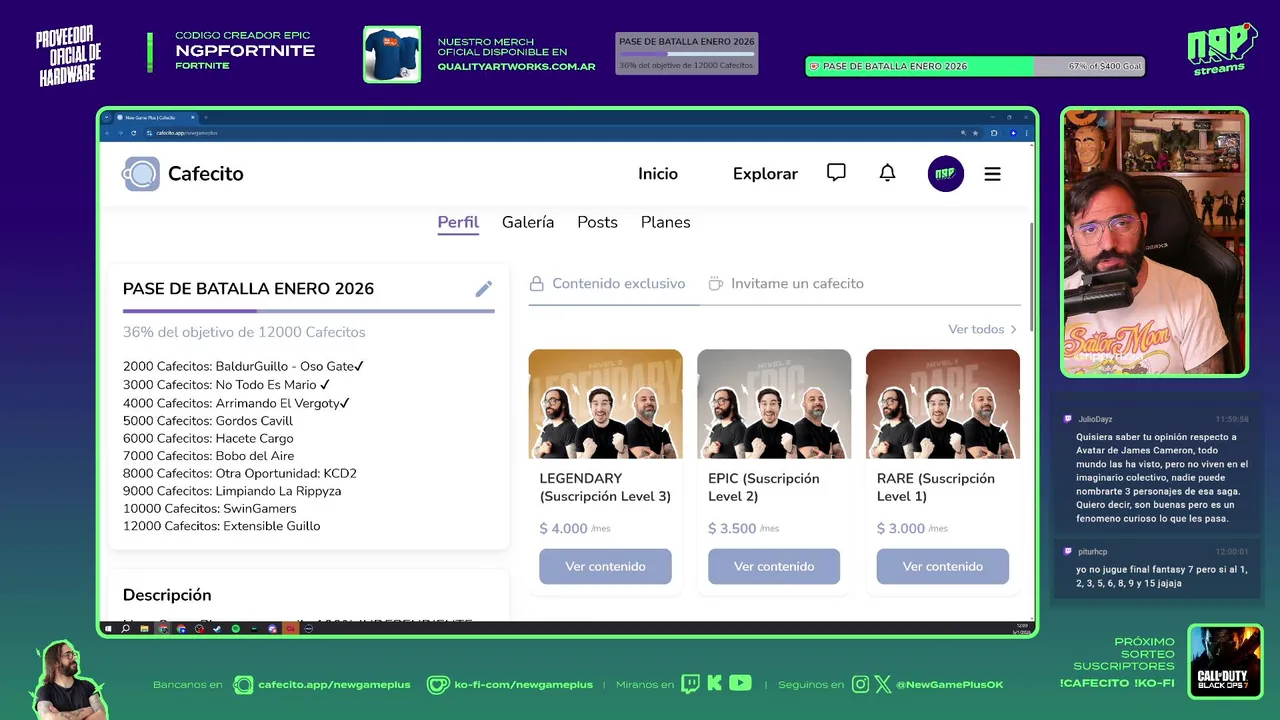Click the Cafecito logo icon
1280x720 pixels.
click(141, 174)
